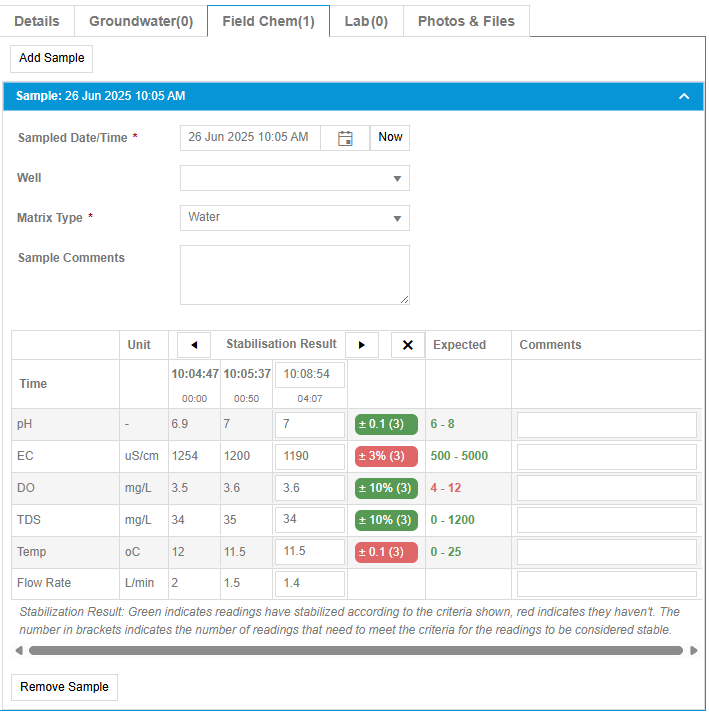Switch to the Groundwater(0) tab
Screen dimensions: 709x715
pyautogui.click(x=141, y=21)
